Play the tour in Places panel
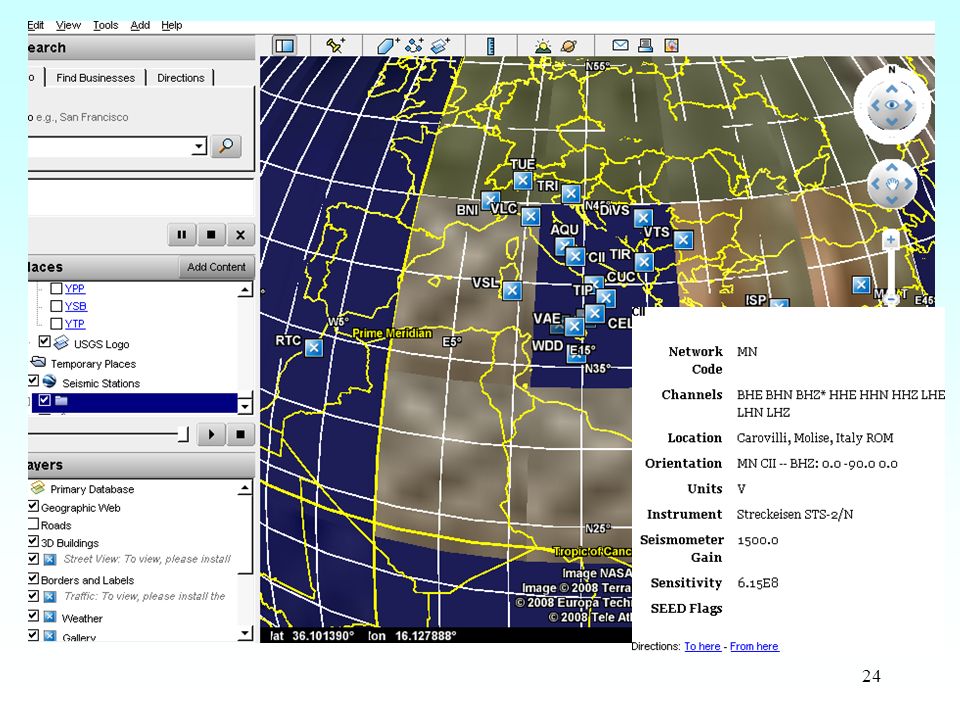 click(211, 434)
